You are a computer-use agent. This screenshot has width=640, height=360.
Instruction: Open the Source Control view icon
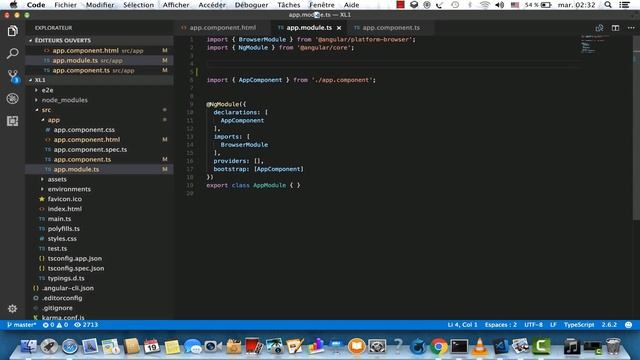[13, 76]
